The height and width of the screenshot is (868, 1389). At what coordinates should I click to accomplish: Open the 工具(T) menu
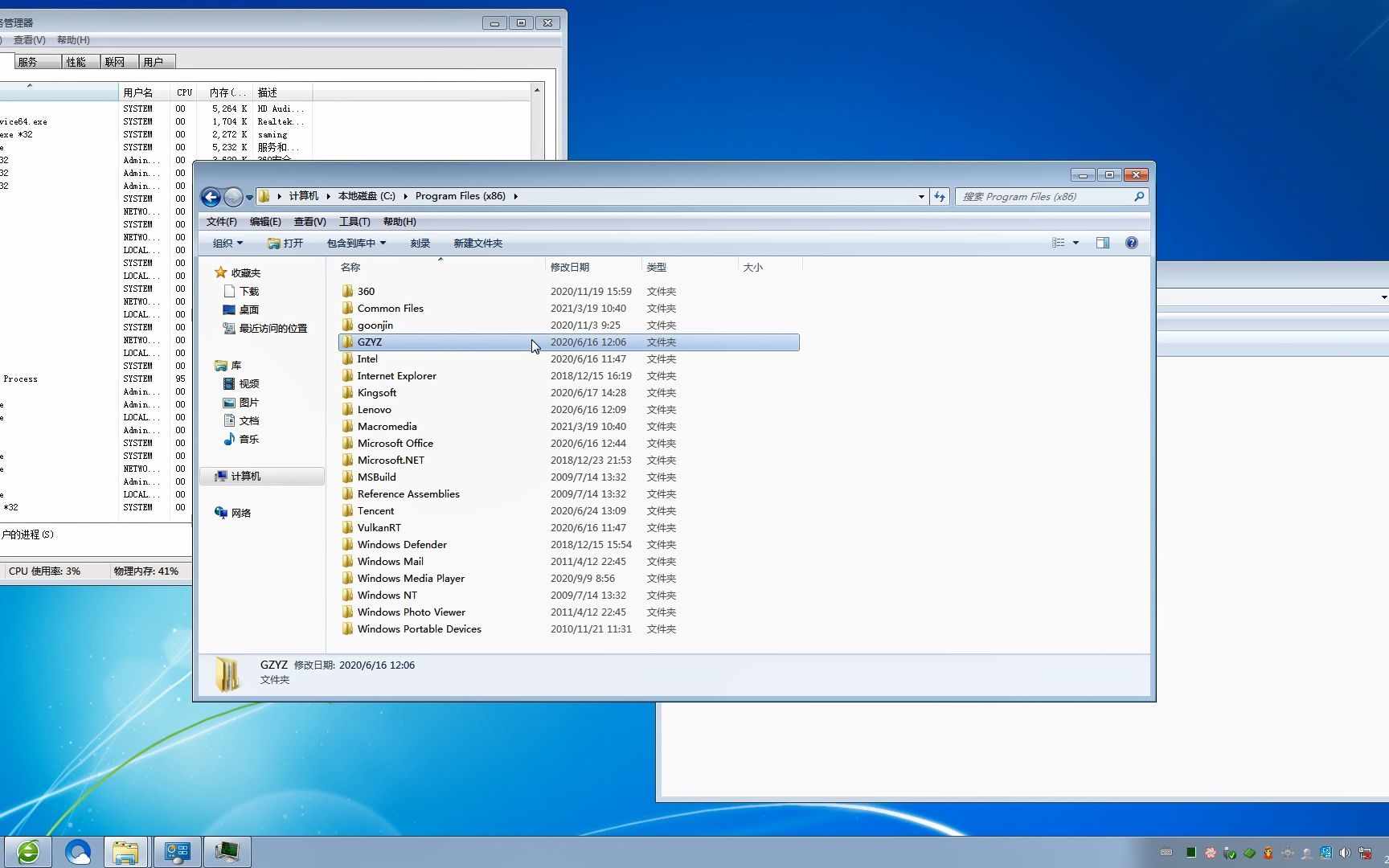click(354, 222)
